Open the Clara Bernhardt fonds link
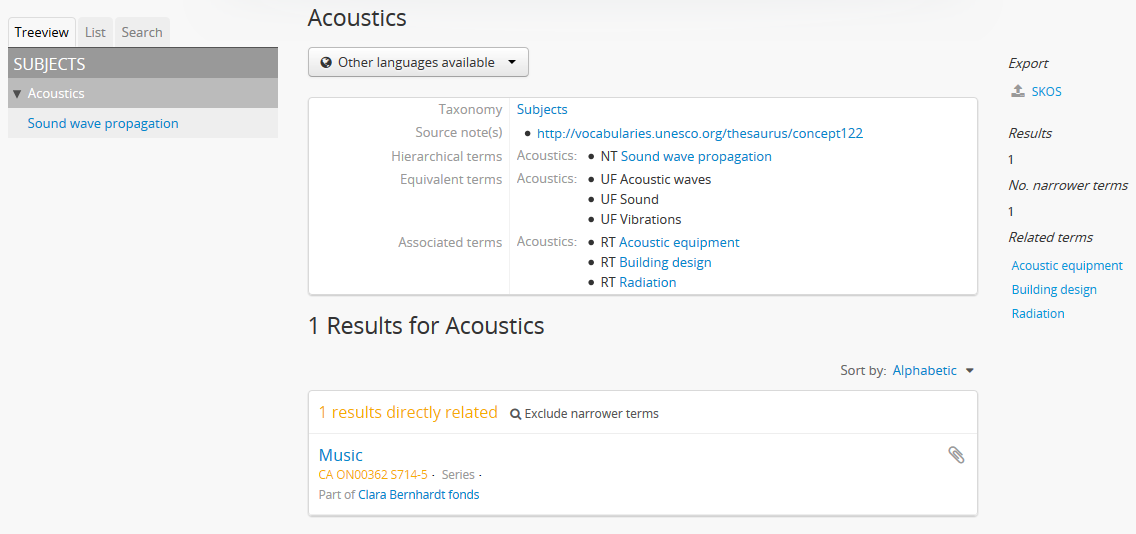 click(418, 494)
